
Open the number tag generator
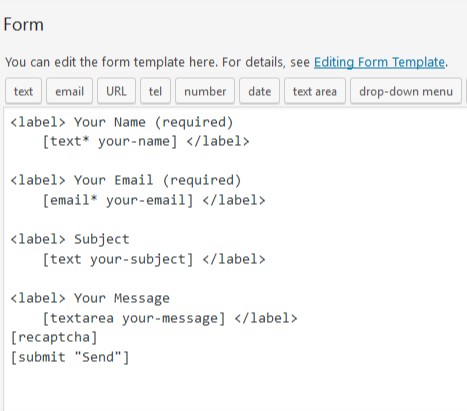coord(205,91)
